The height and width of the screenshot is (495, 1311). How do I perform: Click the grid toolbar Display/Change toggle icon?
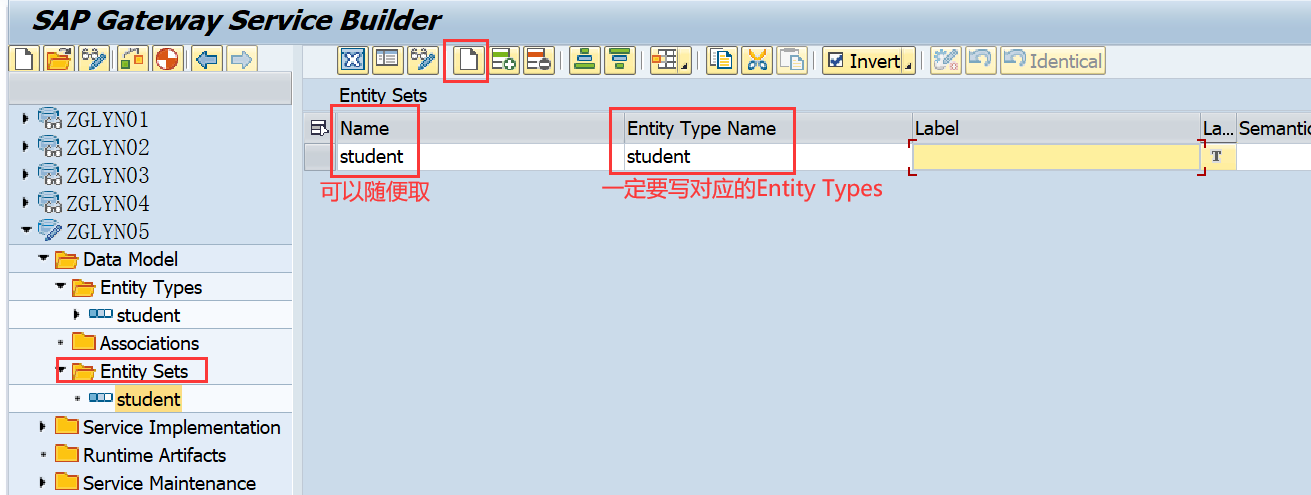422,61
